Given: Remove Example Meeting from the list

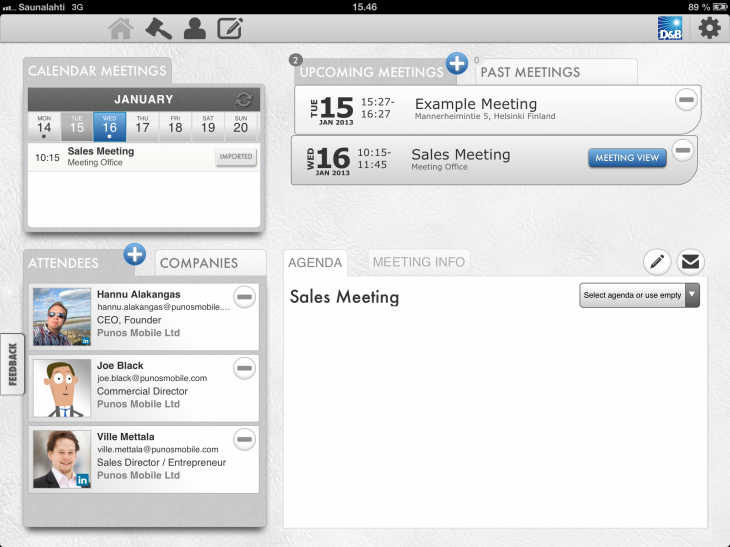Looking at the screenshot, I should (686, 99).
